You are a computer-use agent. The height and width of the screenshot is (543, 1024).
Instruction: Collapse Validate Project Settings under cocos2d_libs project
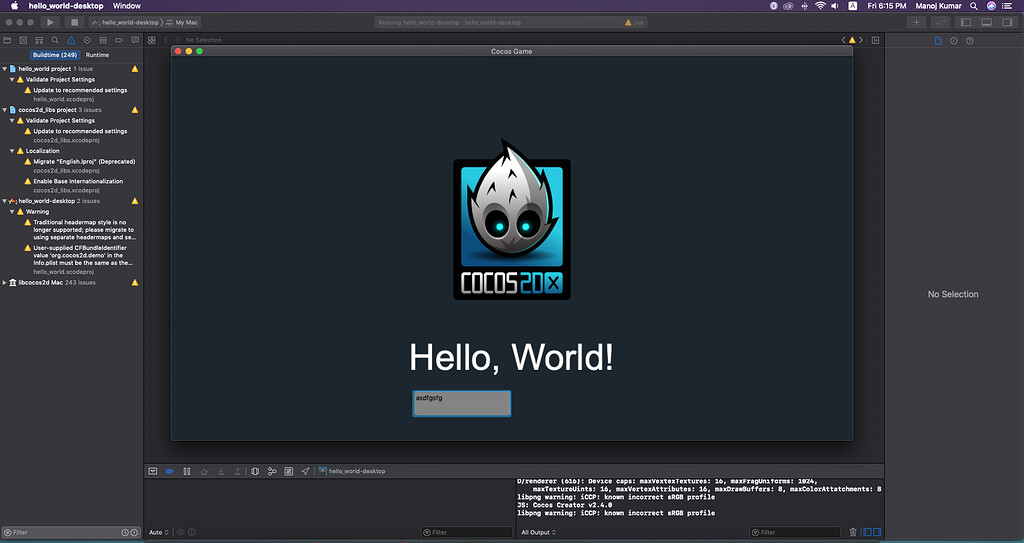point(12,120)
